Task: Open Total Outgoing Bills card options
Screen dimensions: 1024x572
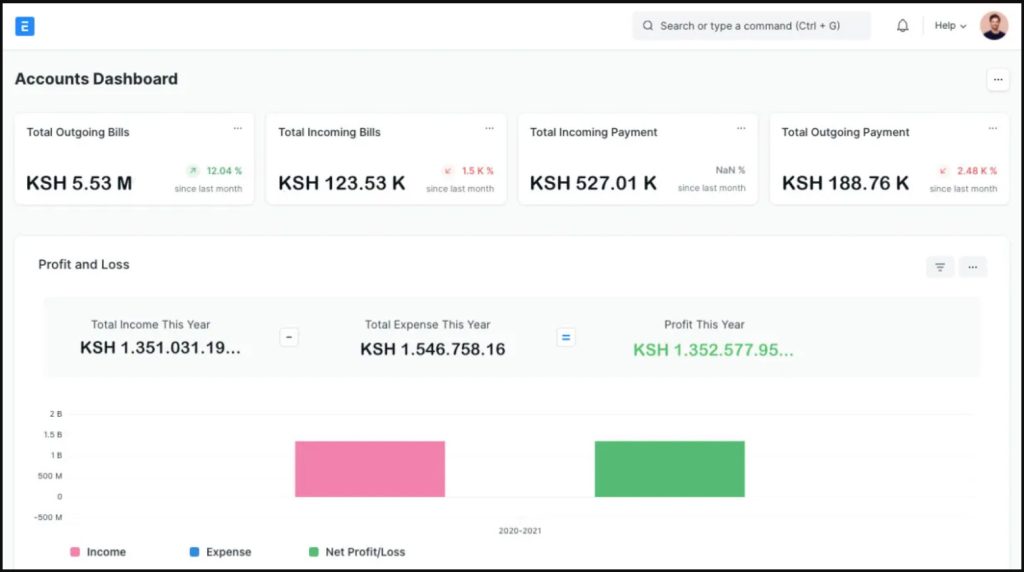Action: (237, 128)
